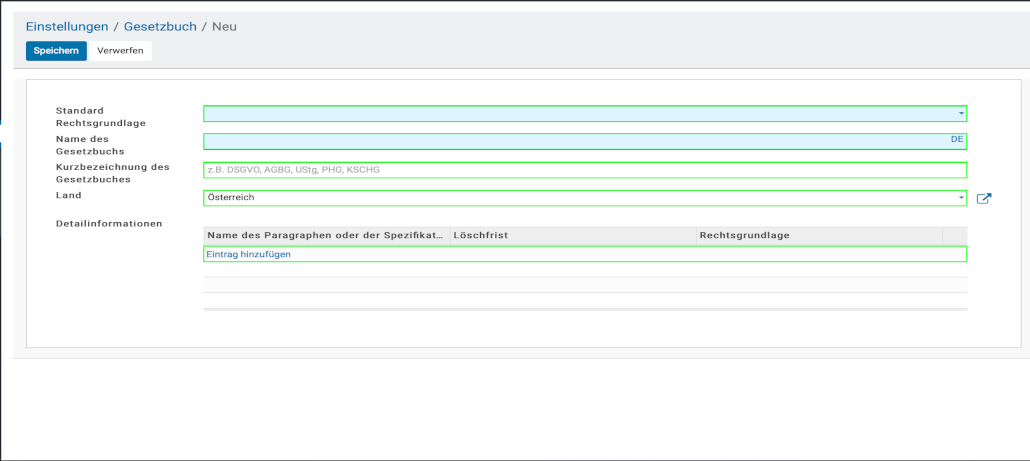The width and height of the screenshot is (1030, 461).
Task: Add a row via Eintrag hinzufügen
Action: [248, 255]
